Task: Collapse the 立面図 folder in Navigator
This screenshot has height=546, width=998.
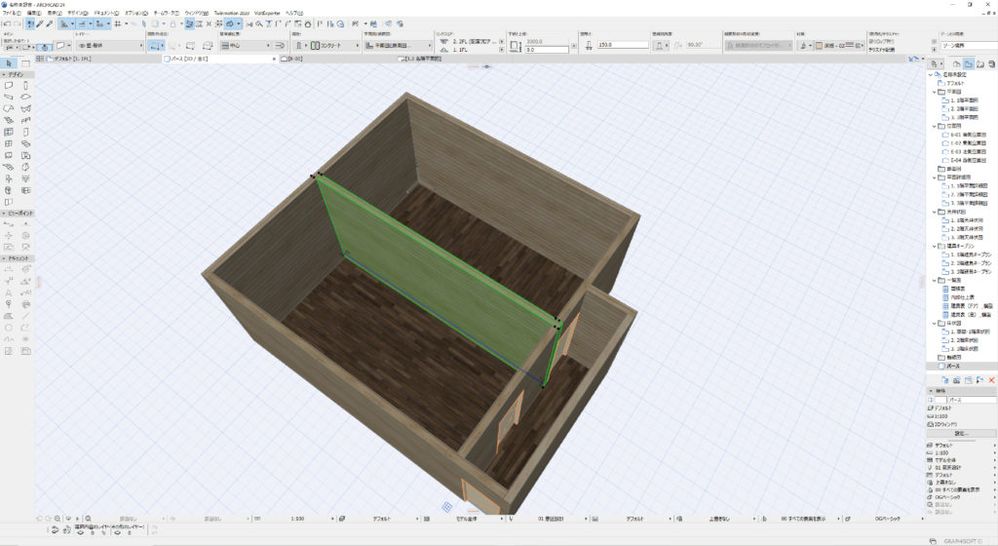Action: click(x=934, y=126)
